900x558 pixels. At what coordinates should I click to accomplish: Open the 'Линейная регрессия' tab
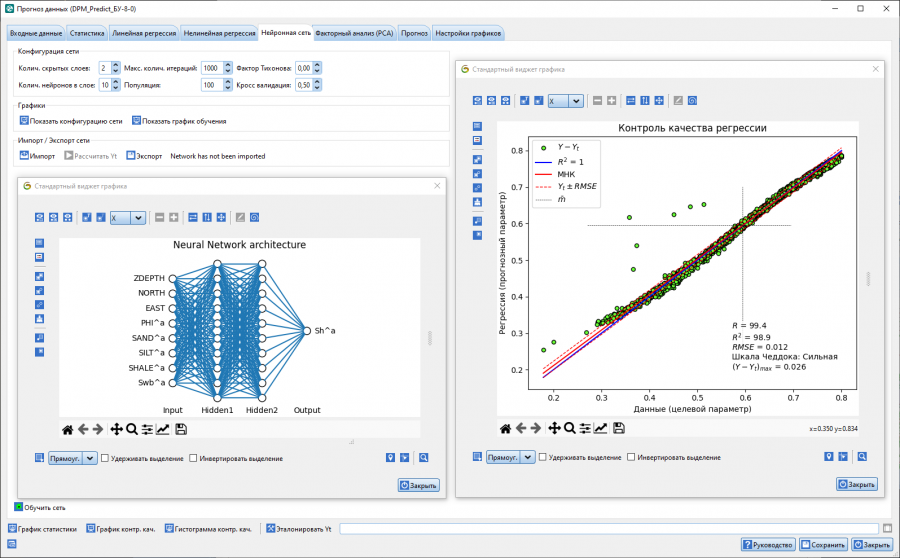coord(144,33)
